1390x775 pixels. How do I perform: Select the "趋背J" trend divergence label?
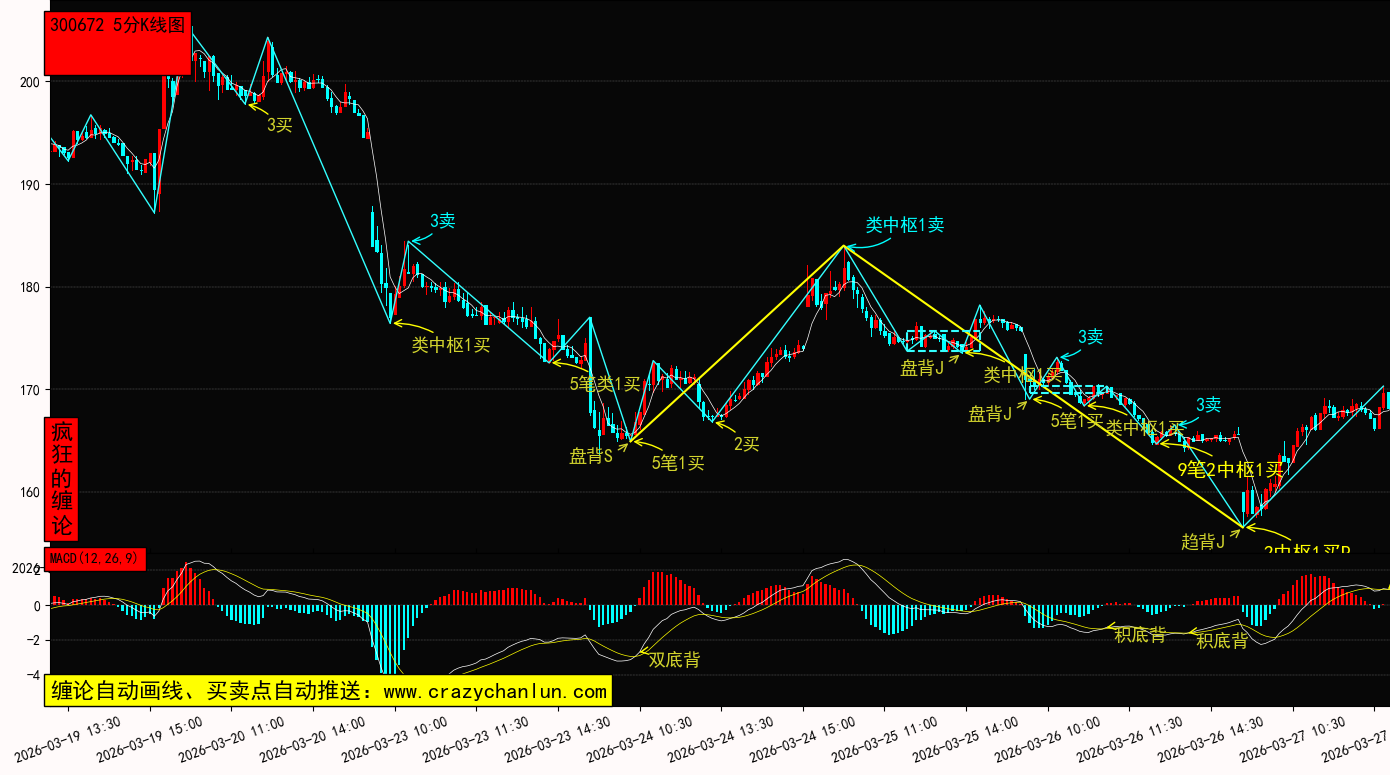[1203, 541]
